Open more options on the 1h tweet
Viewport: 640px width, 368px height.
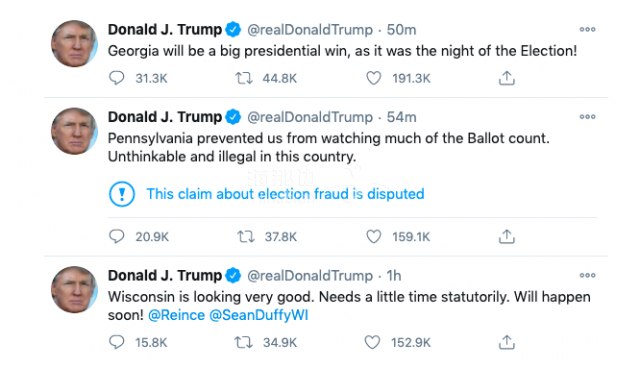[x=587, y=275]
